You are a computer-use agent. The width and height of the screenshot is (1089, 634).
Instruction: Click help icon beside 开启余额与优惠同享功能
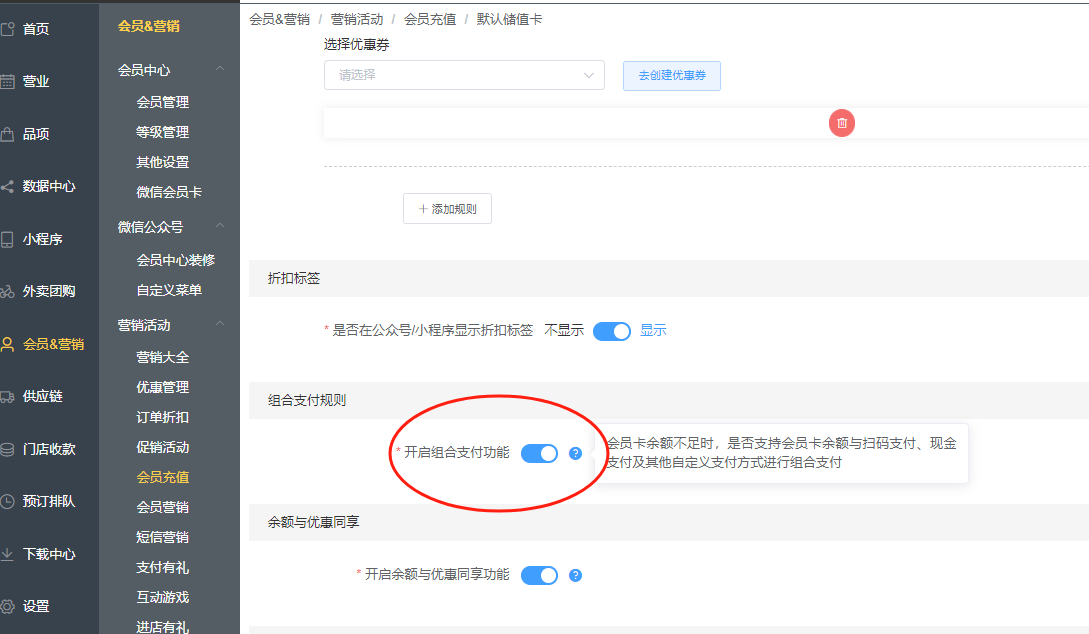tap(575, 576)
